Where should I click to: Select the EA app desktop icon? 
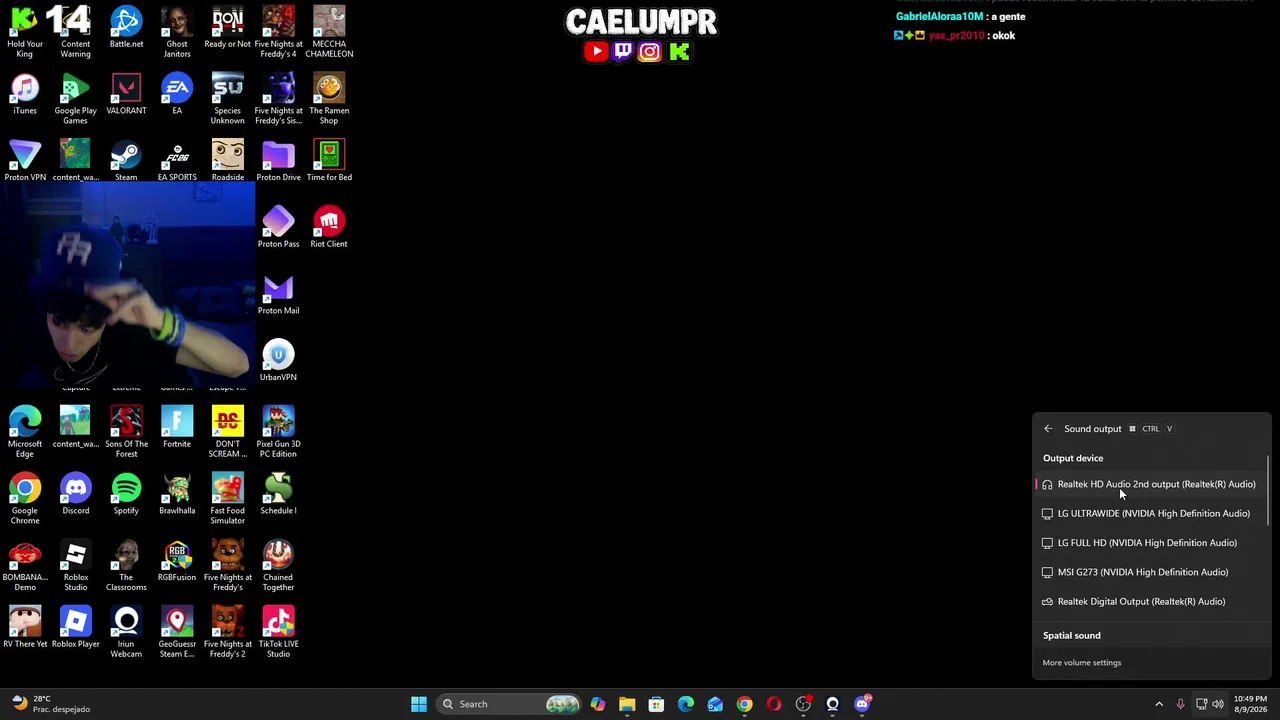177,94
